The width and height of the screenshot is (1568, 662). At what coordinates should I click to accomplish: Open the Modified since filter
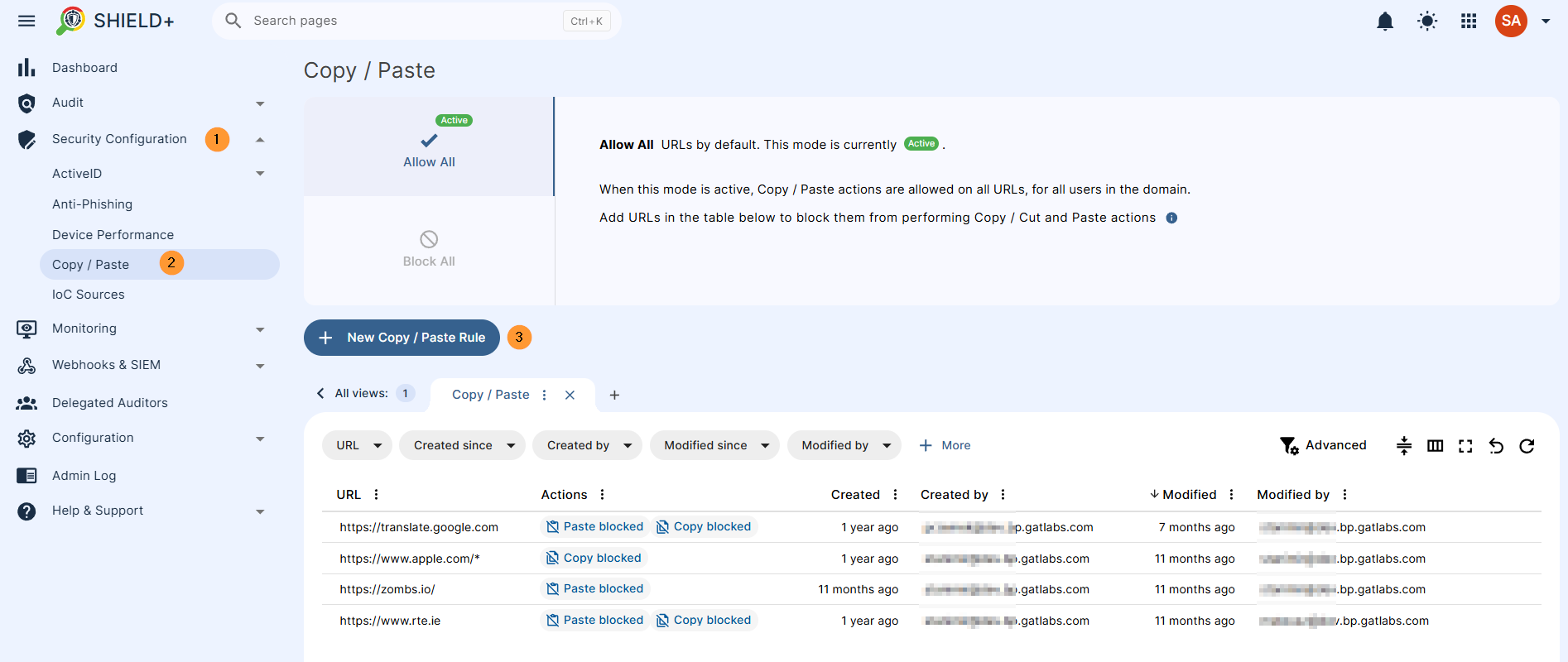714,445
